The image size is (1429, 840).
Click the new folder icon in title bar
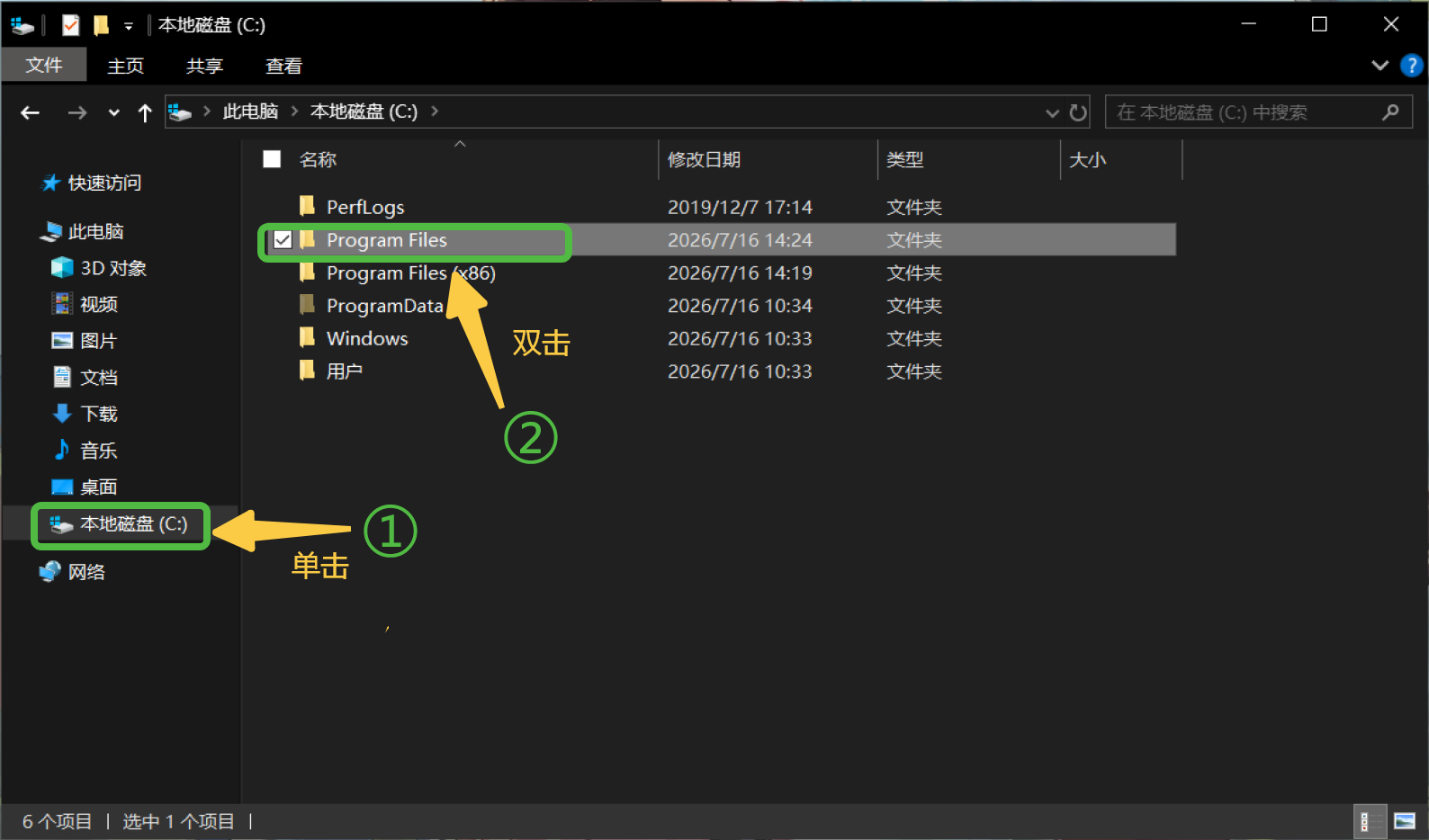click(x=102, y=25)
